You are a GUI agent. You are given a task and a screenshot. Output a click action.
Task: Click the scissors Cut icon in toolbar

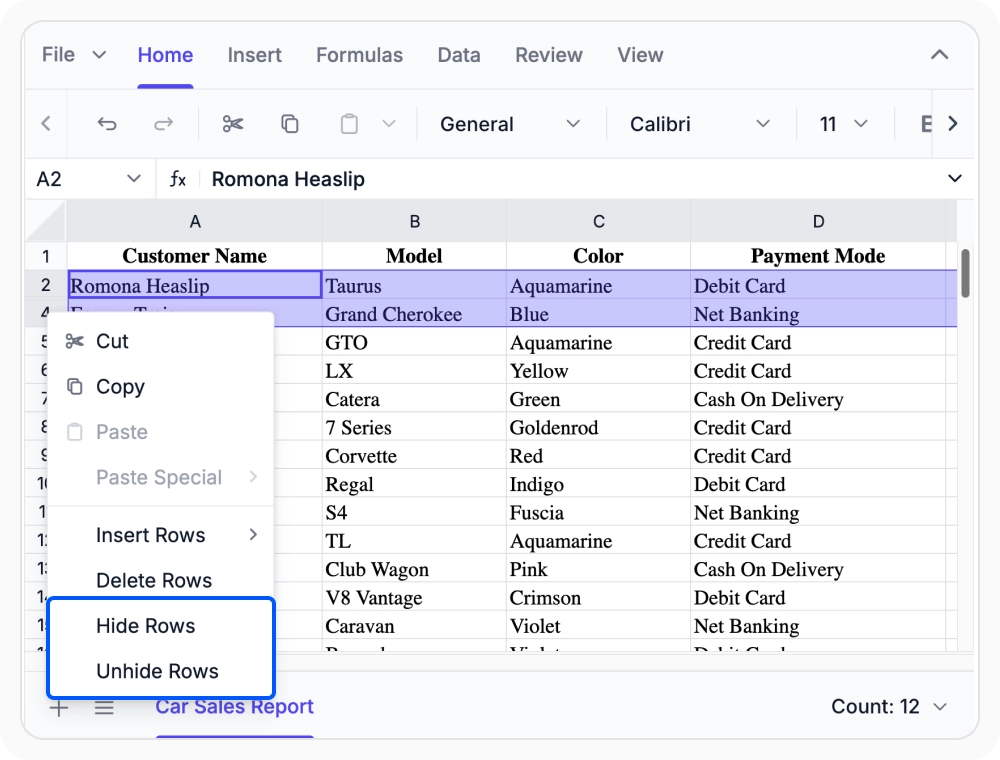point(233,124)
